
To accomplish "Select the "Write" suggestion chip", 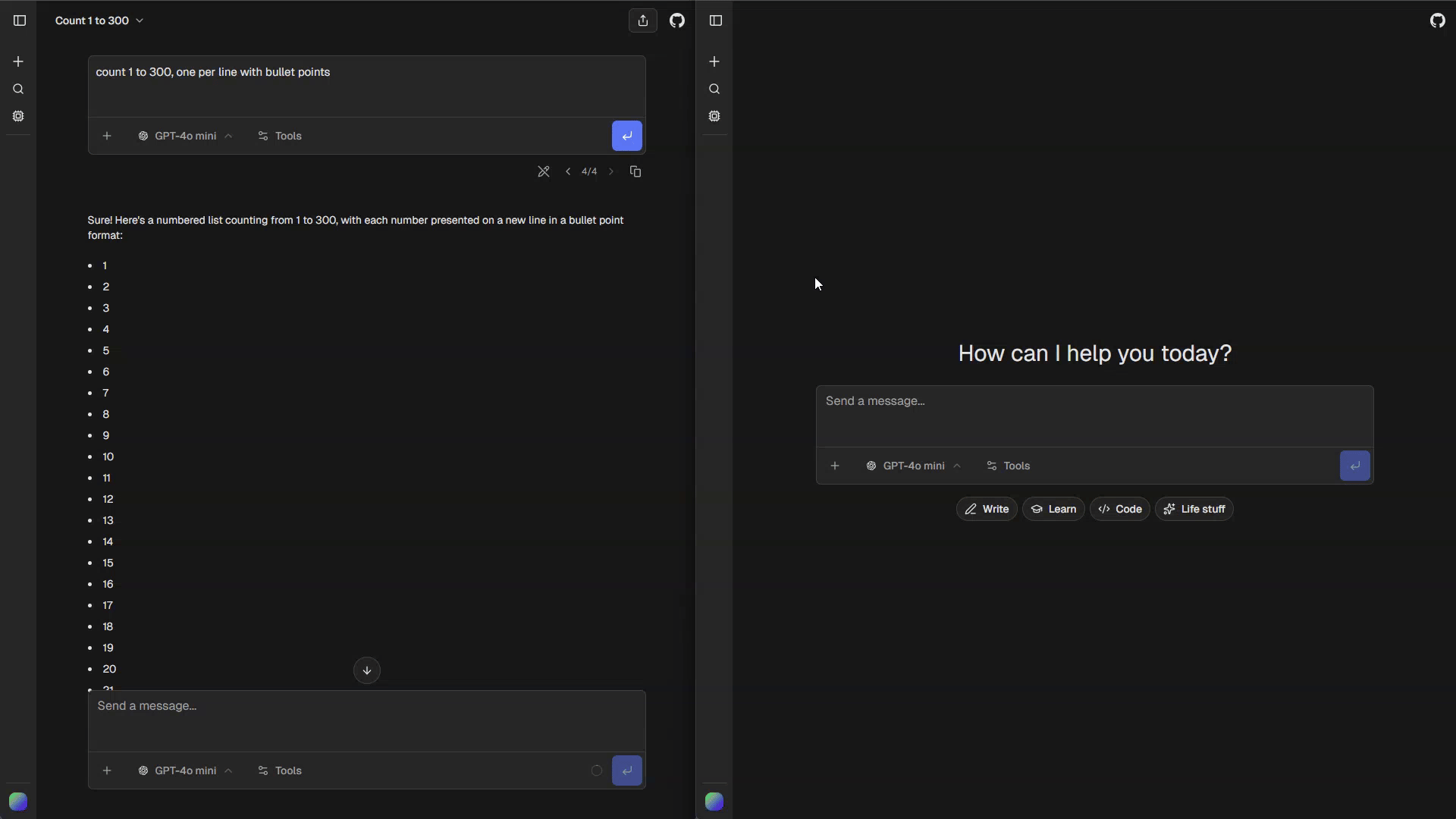I will pos(986,509).
